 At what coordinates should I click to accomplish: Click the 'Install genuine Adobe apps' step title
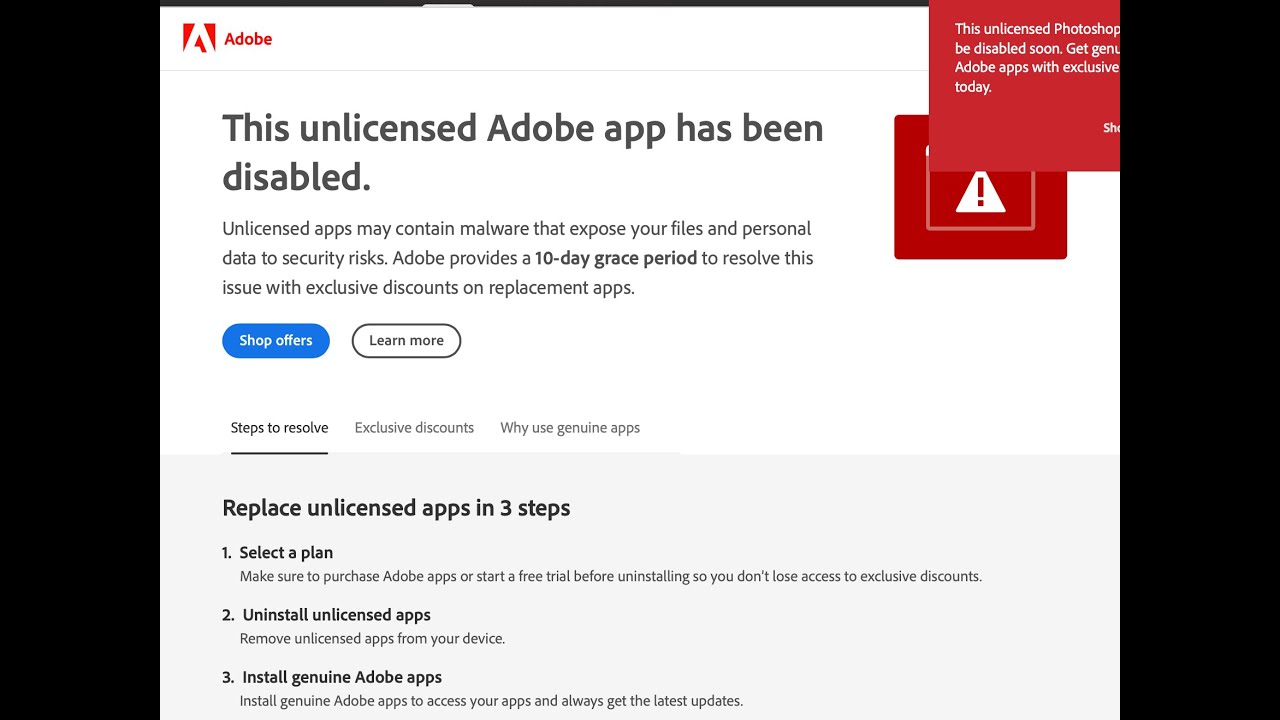tap(342, 677)
